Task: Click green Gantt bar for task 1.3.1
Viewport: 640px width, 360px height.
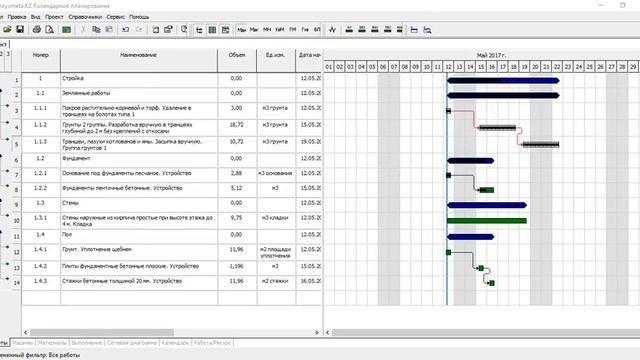Action: pyautogui.click(x=487, y=221)
